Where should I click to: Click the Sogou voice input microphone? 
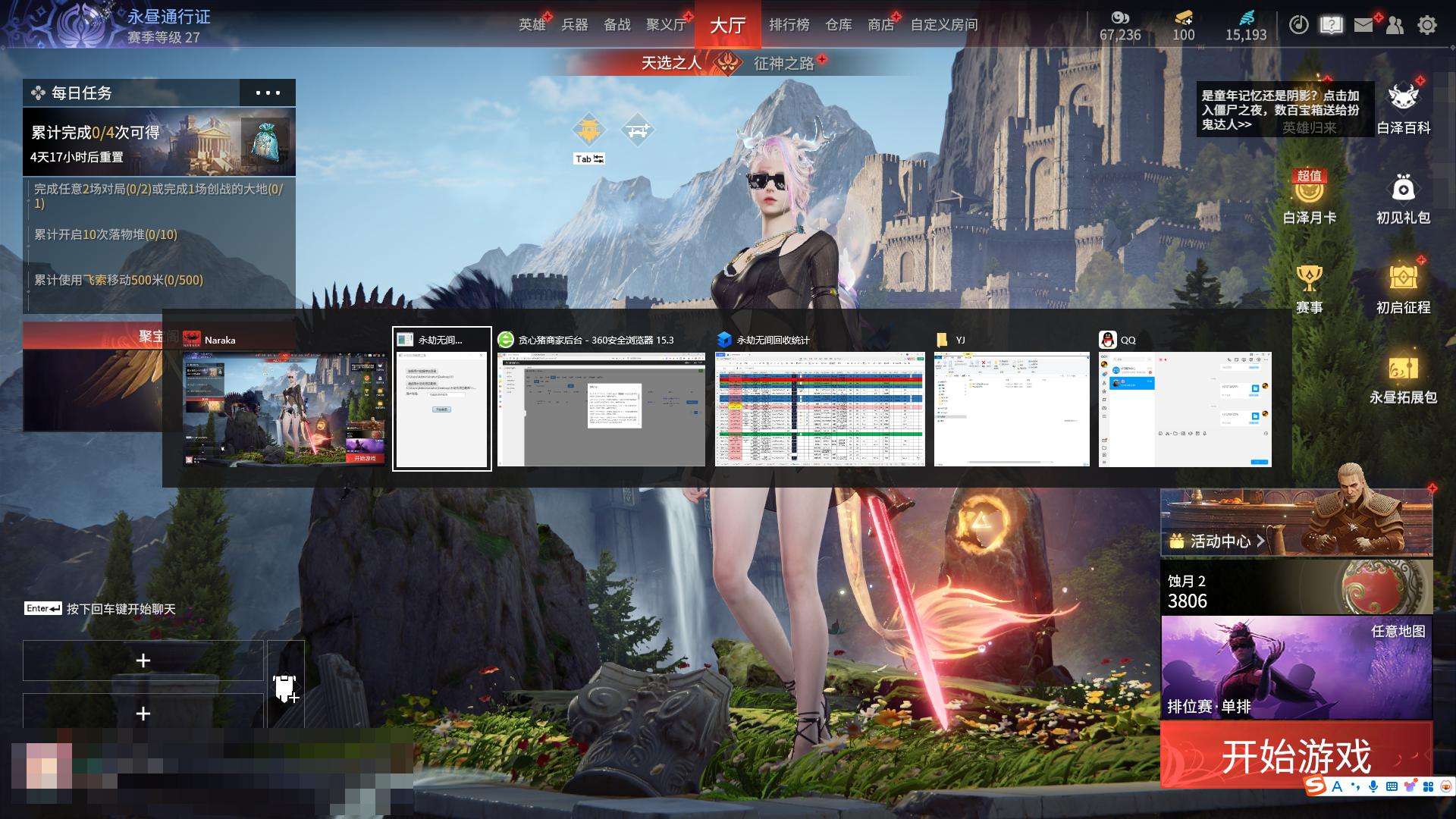click(x=1373, y=786)
